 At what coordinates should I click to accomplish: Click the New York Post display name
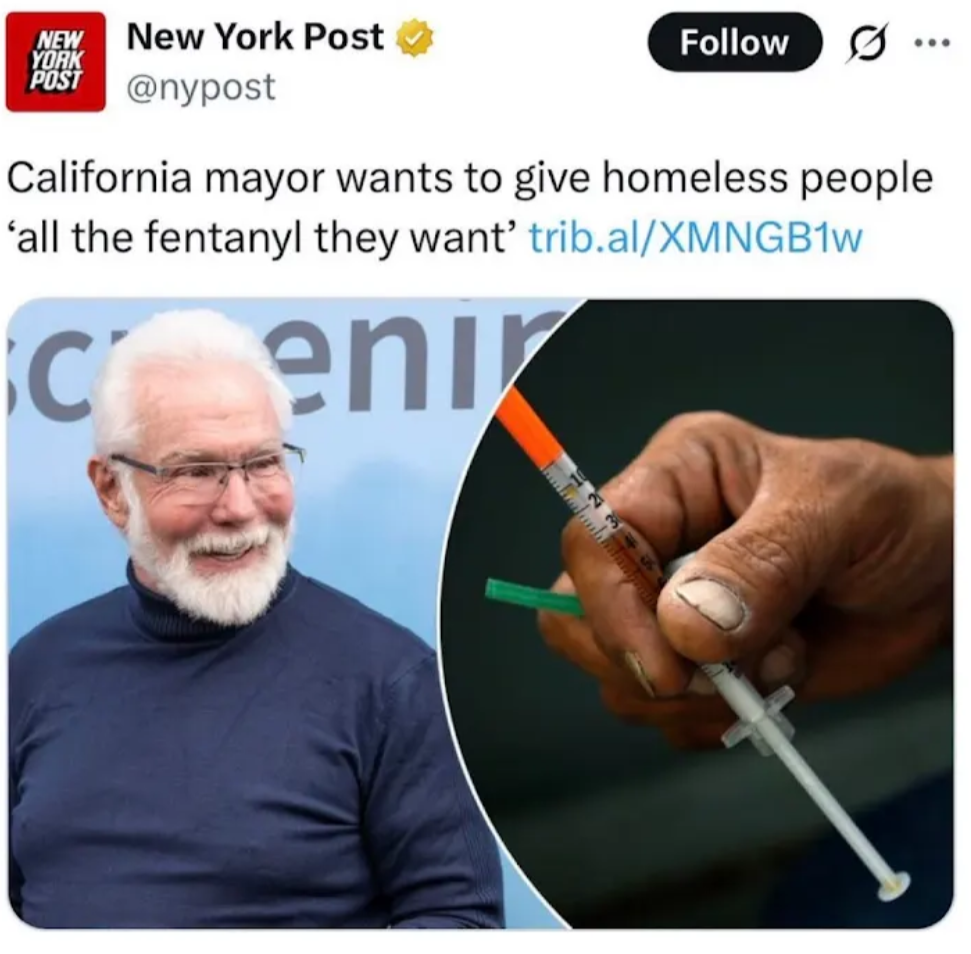[255, 37]
